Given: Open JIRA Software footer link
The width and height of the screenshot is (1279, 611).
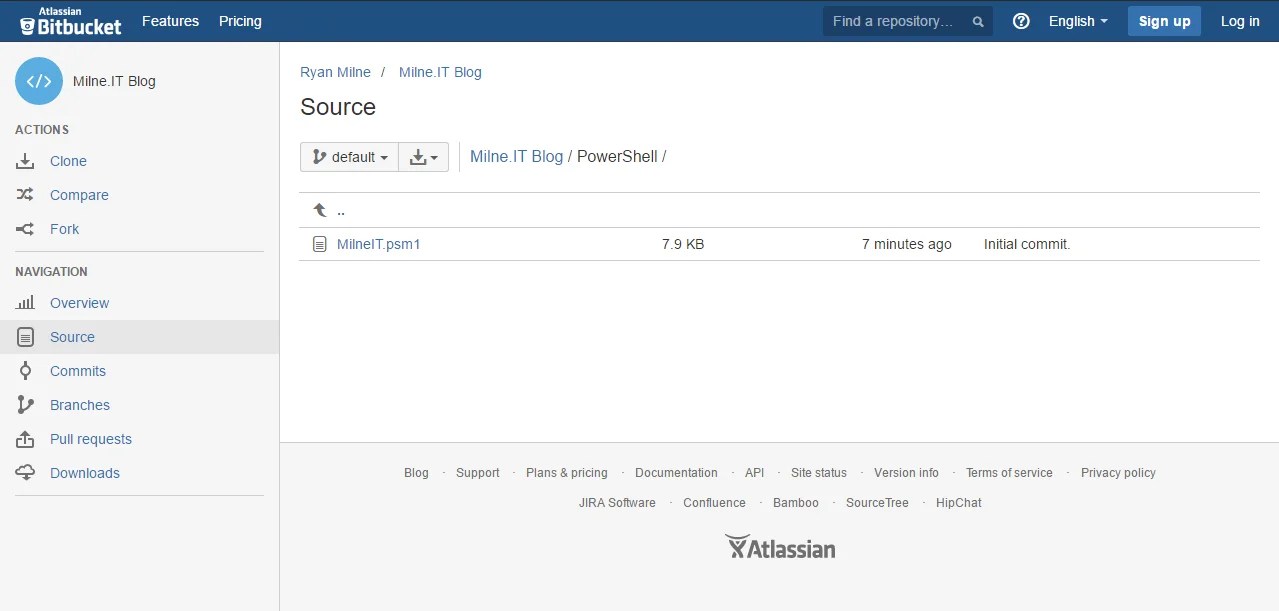Looking at the screenshot, I should pos(617,503).
